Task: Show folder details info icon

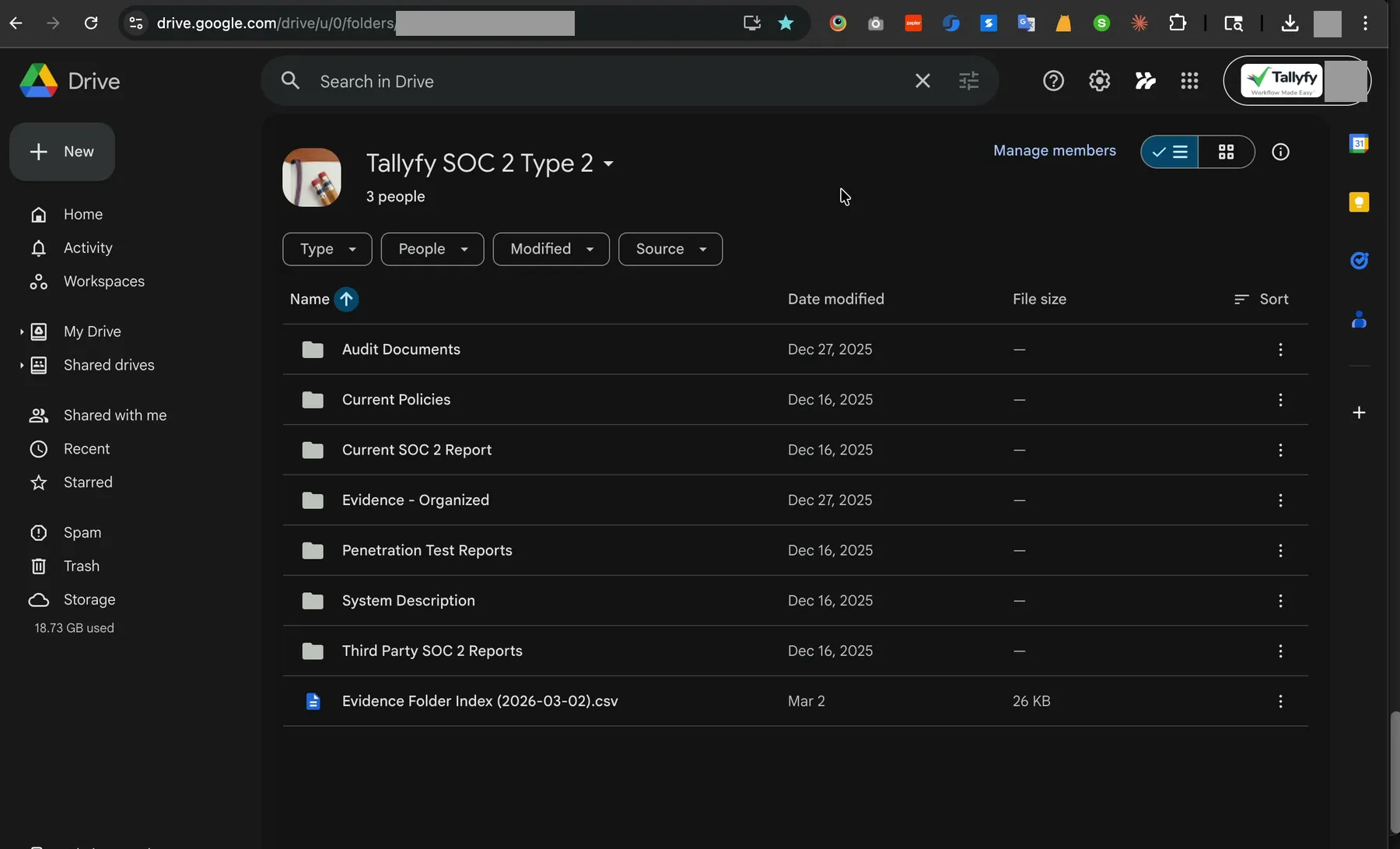Action: pos(1280,152)
